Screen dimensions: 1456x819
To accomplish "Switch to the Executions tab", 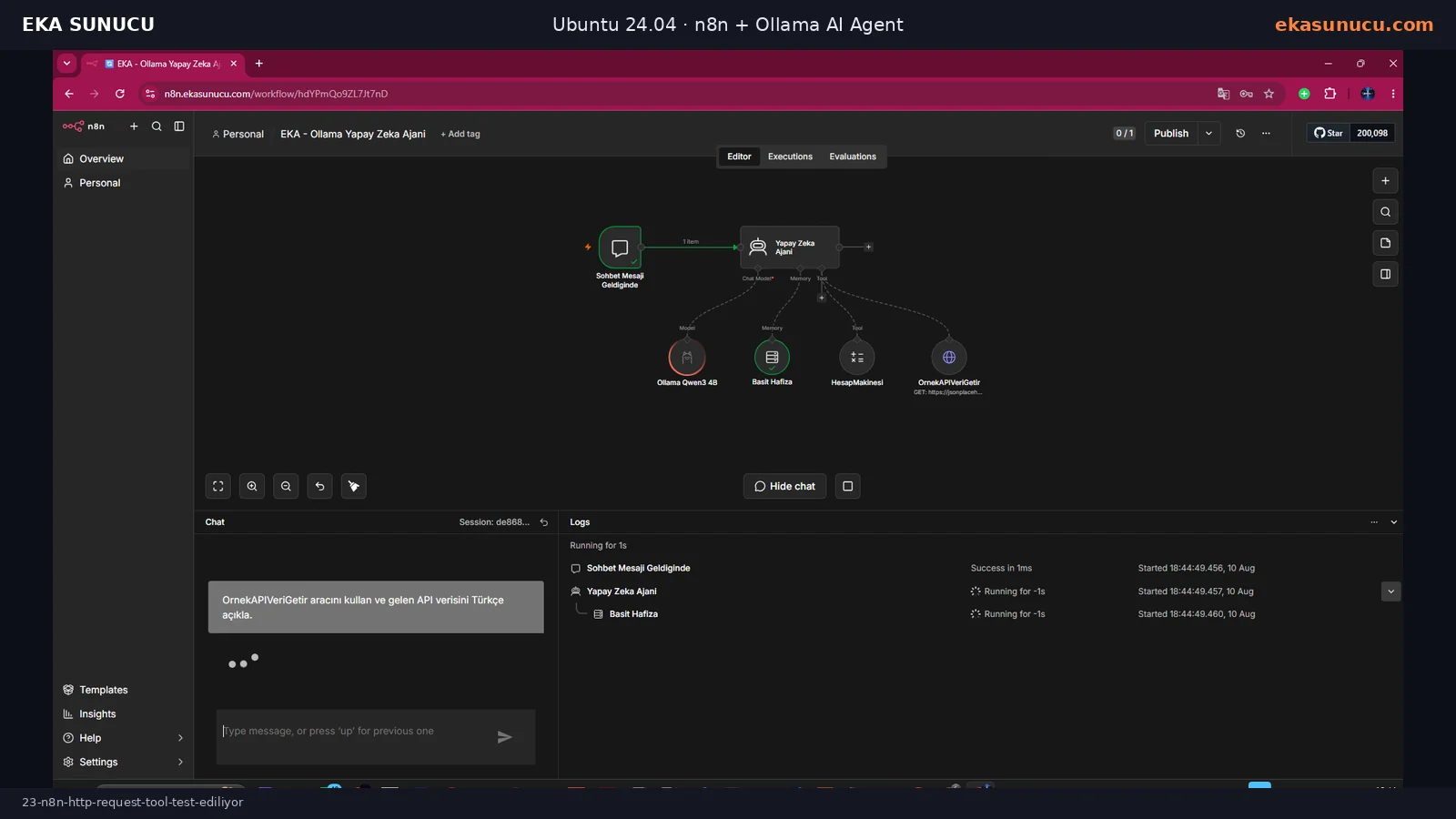I will [790, 157].
